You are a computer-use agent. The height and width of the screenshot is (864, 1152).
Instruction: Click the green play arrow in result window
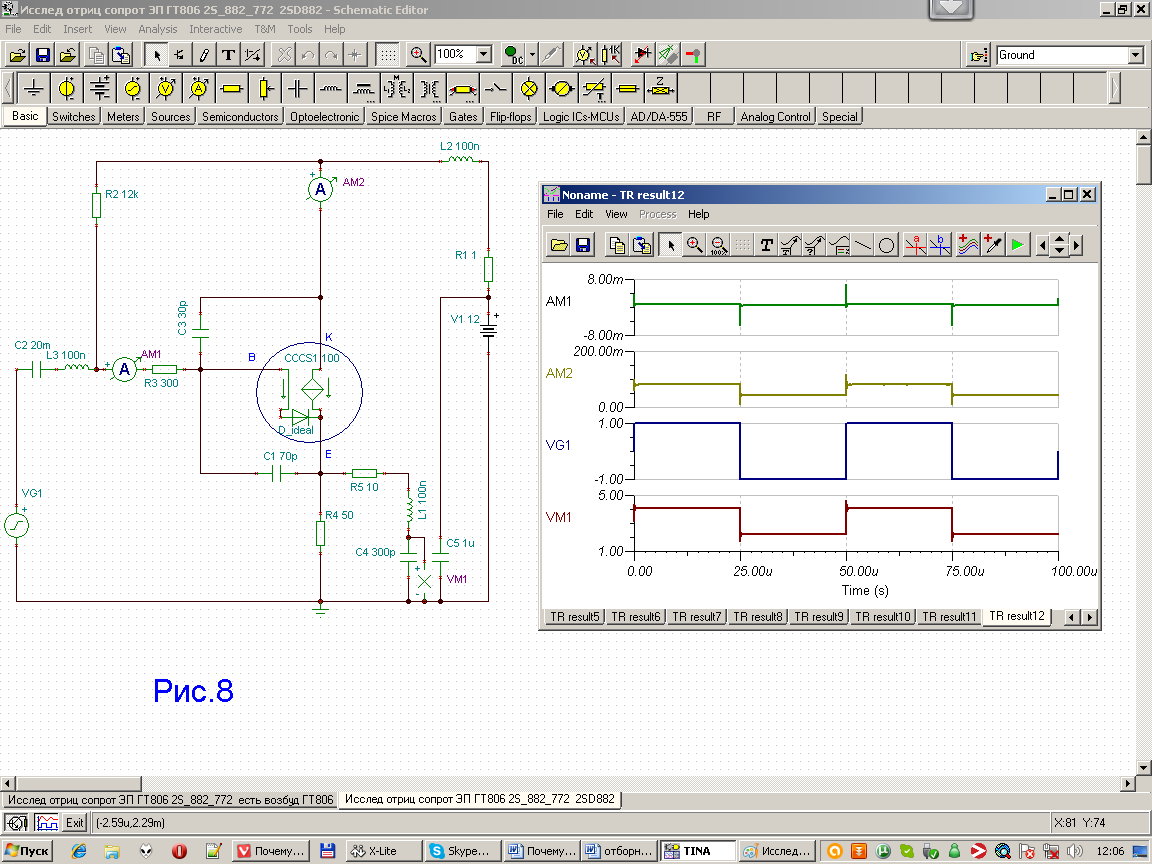coord(1017,245)
